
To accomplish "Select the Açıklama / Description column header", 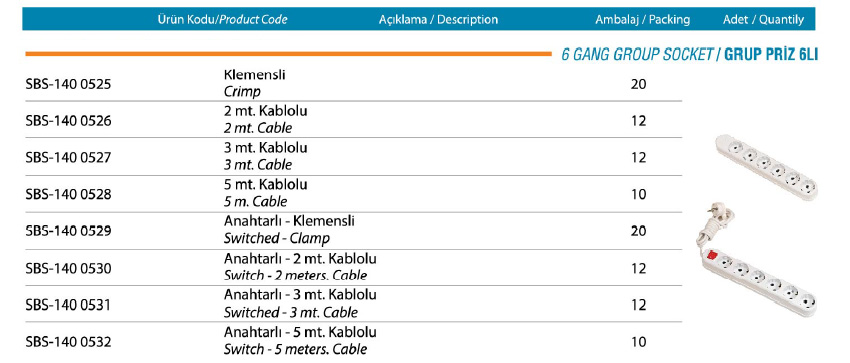I will click(x=438, y=20).
